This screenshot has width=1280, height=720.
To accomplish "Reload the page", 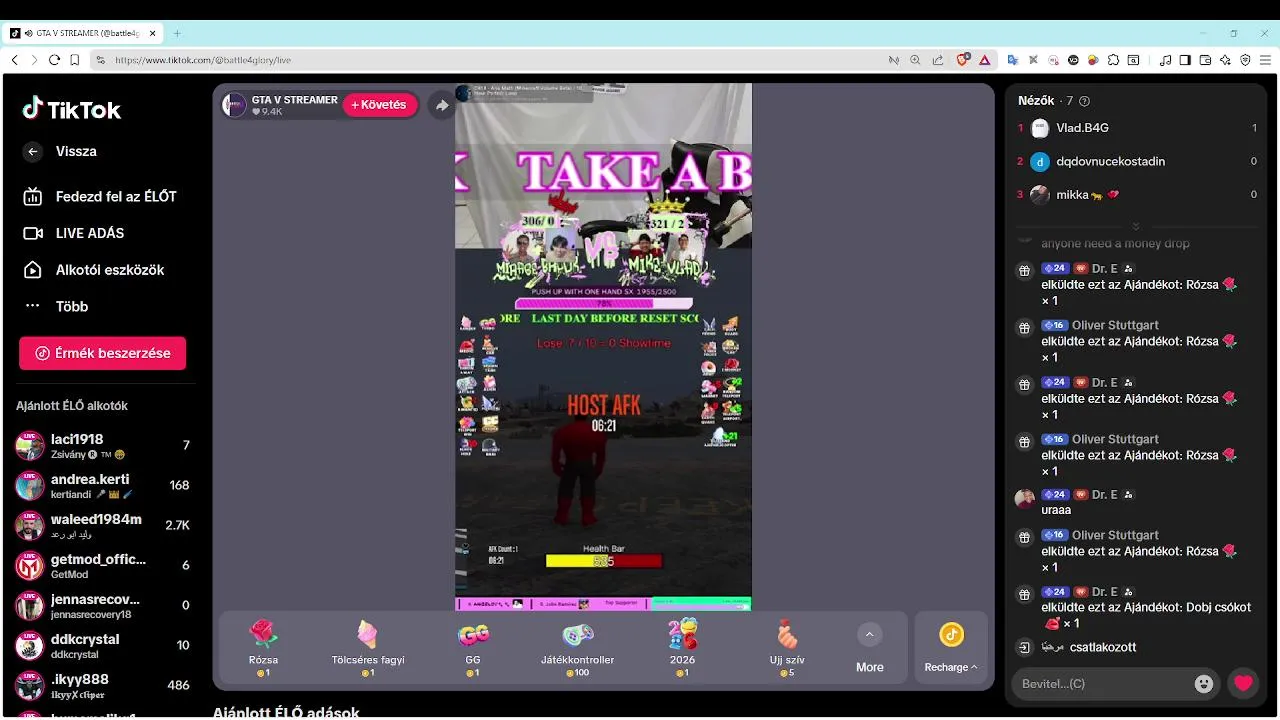I will tap(54, 60).
